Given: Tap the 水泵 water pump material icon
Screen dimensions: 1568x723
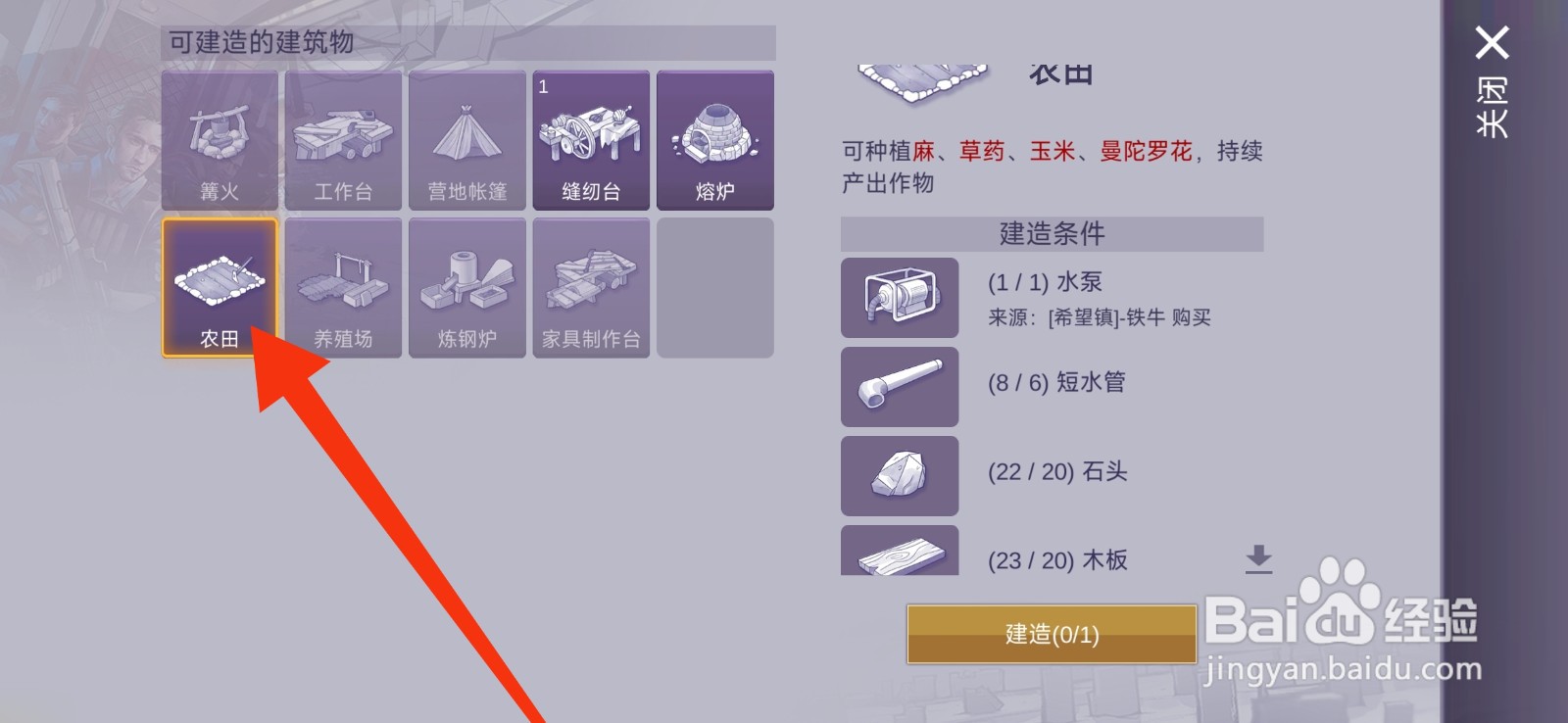Looking at the screenshot, I should tap(900, 298).
